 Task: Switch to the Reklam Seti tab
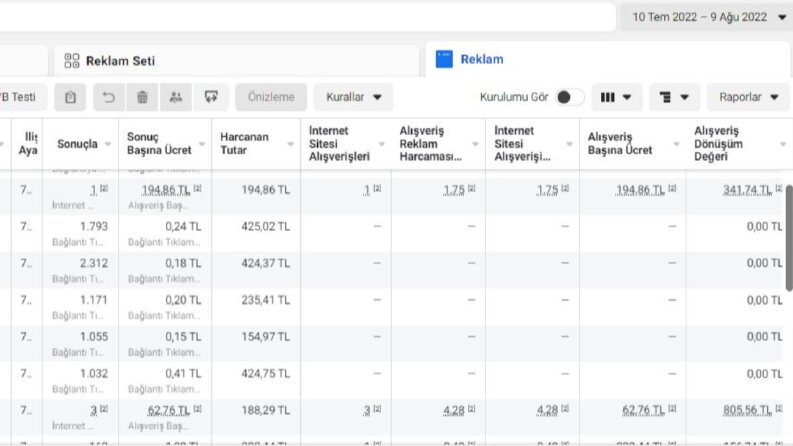click(x=237, y=61)
